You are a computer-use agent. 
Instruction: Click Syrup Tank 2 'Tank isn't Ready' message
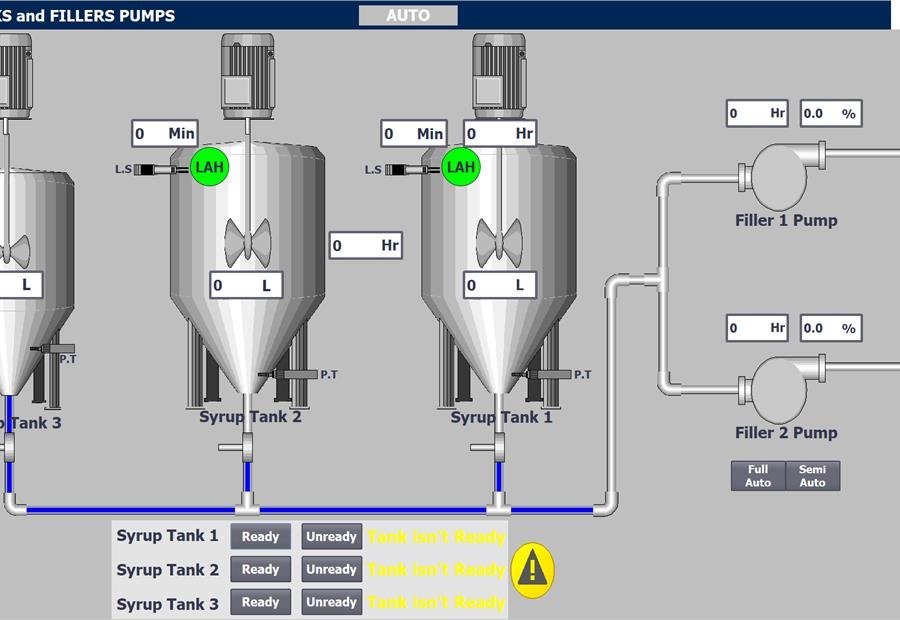coord(436,570)
